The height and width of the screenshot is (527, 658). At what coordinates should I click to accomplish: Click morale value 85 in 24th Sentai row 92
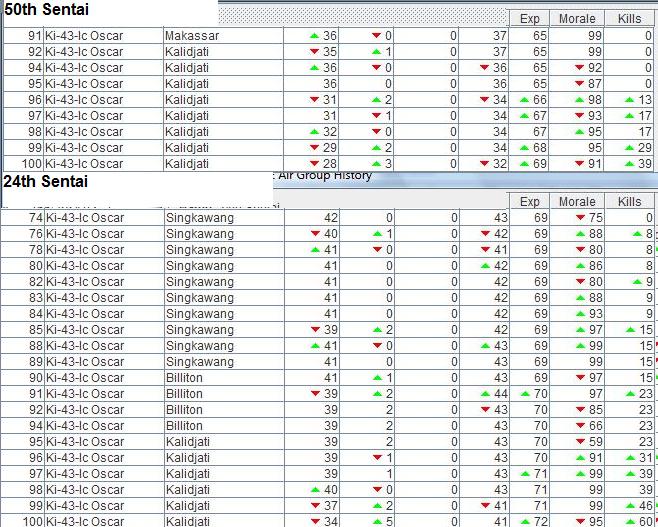coord(595,410)
